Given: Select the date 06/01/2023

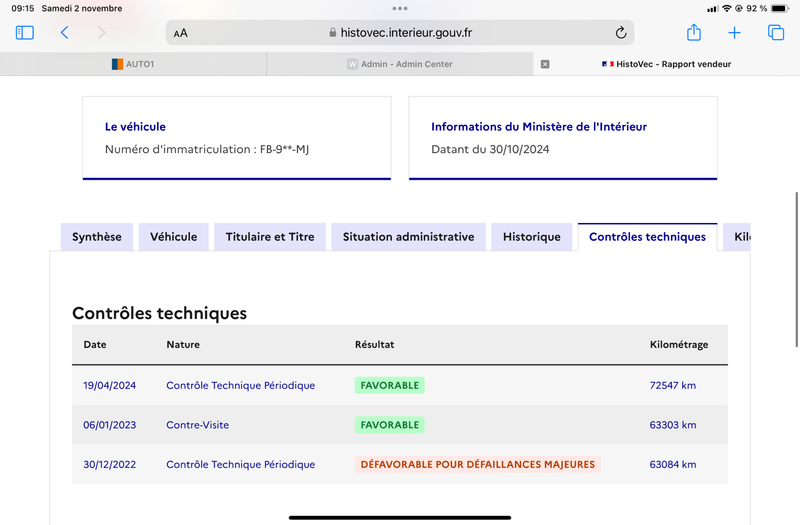Looking at the screenshot, I should coord(110,425).
